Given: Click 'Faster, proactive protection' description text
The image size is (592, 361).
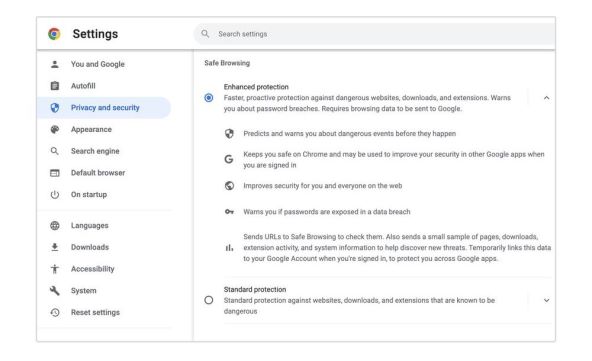Looking at the screenshot, I should coord(367,103).
